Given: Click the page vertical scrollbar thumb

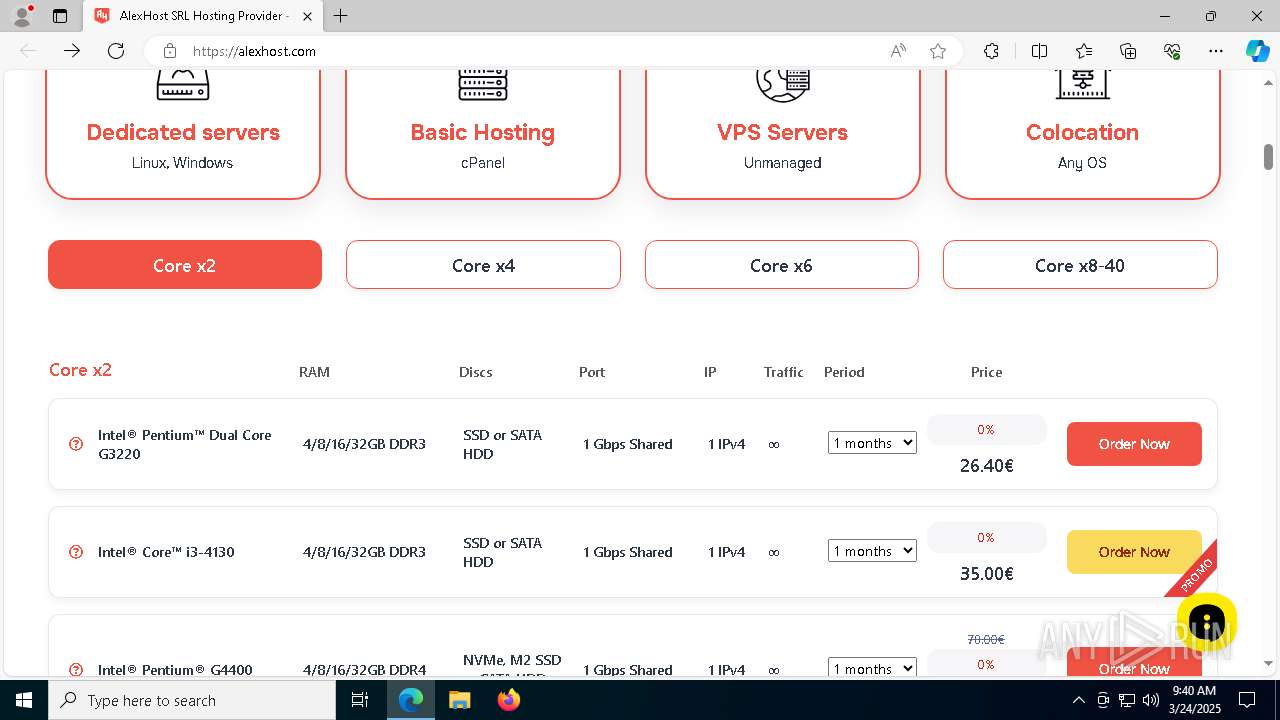Looking at the screenshot, I should (x=1268, y=157).
